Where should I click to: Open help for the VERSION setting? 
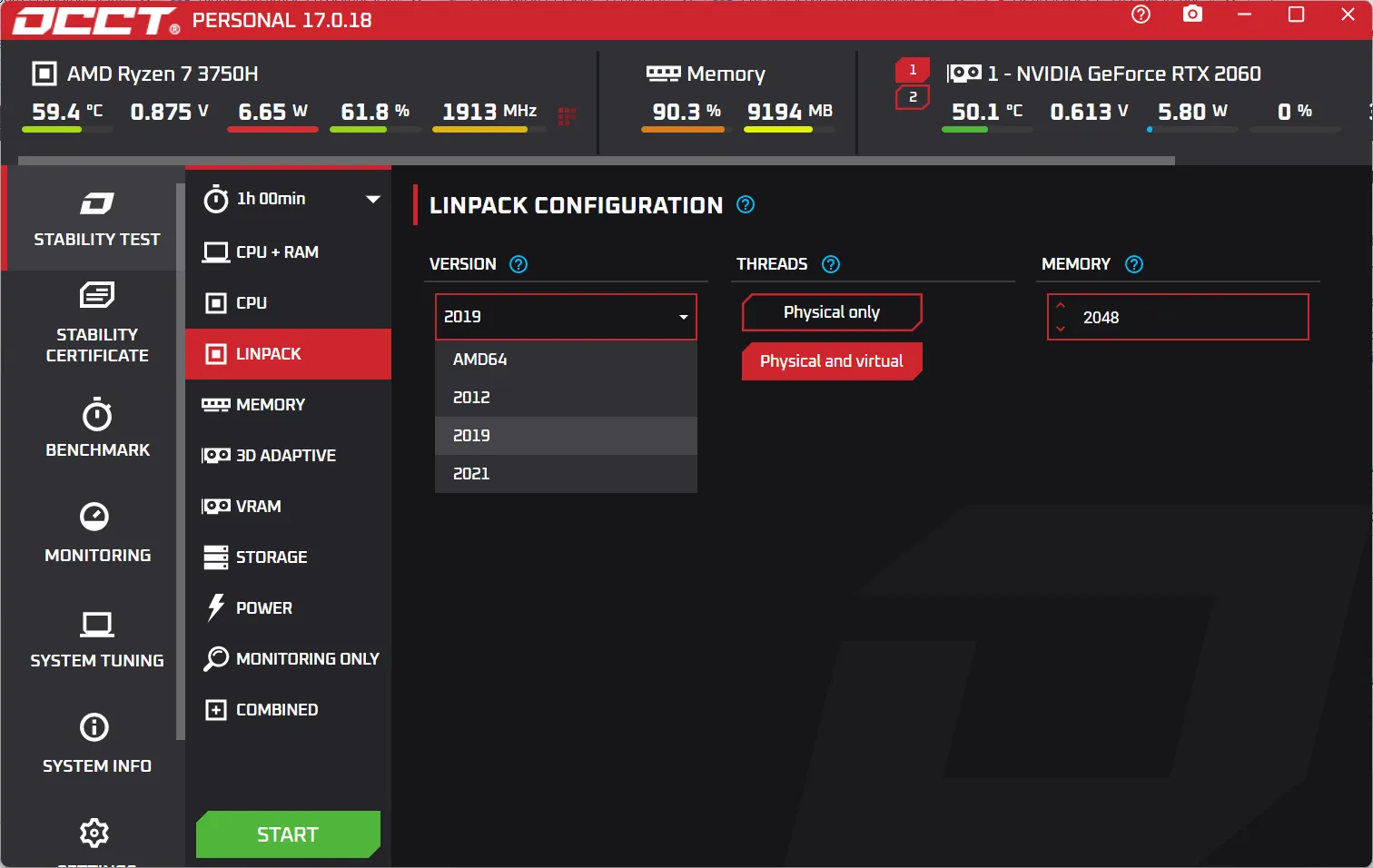pyautogui.click(x=519, y=264)
